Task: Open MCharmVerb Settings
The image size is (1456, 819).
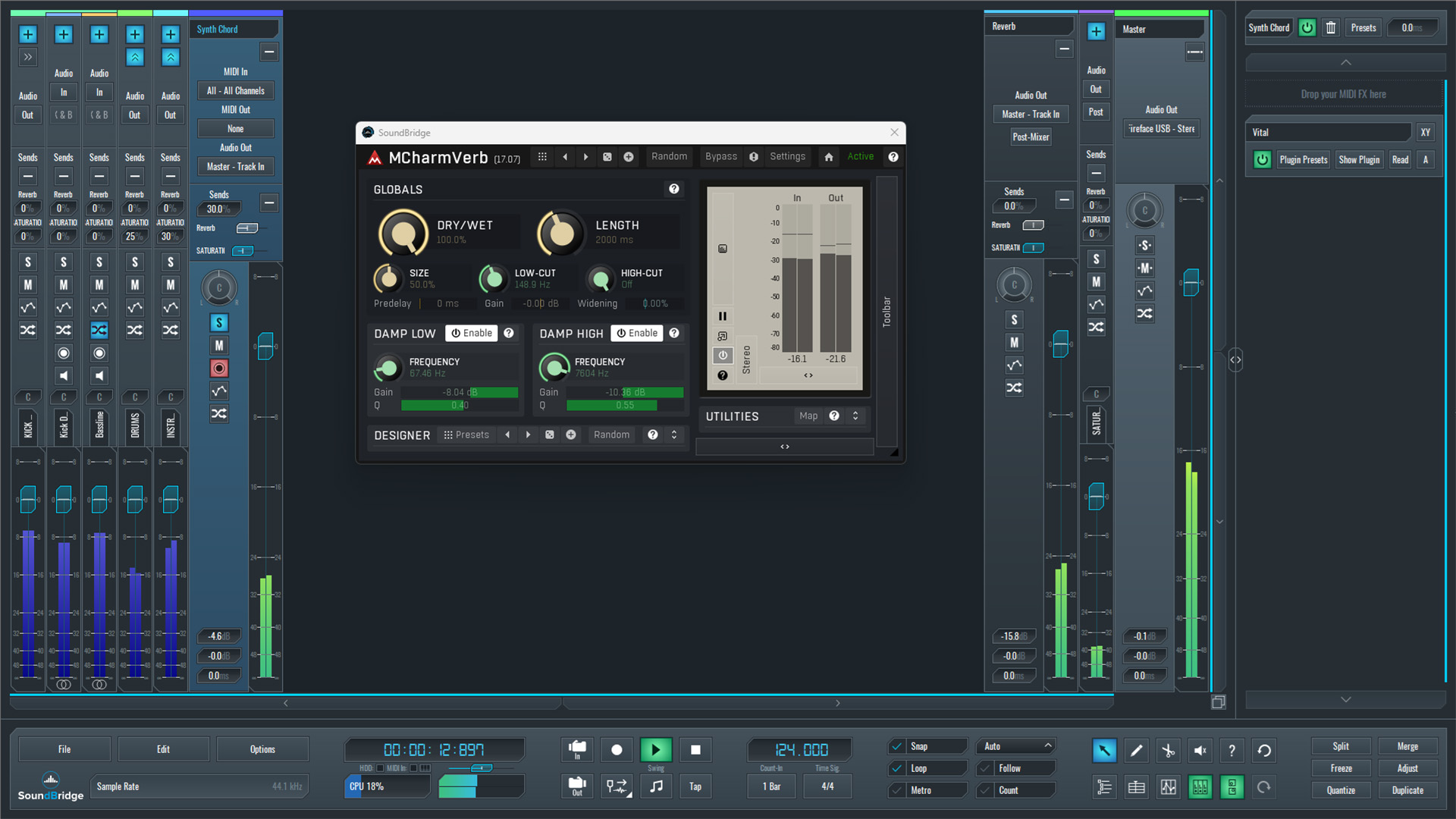Action: coord(787,157)
